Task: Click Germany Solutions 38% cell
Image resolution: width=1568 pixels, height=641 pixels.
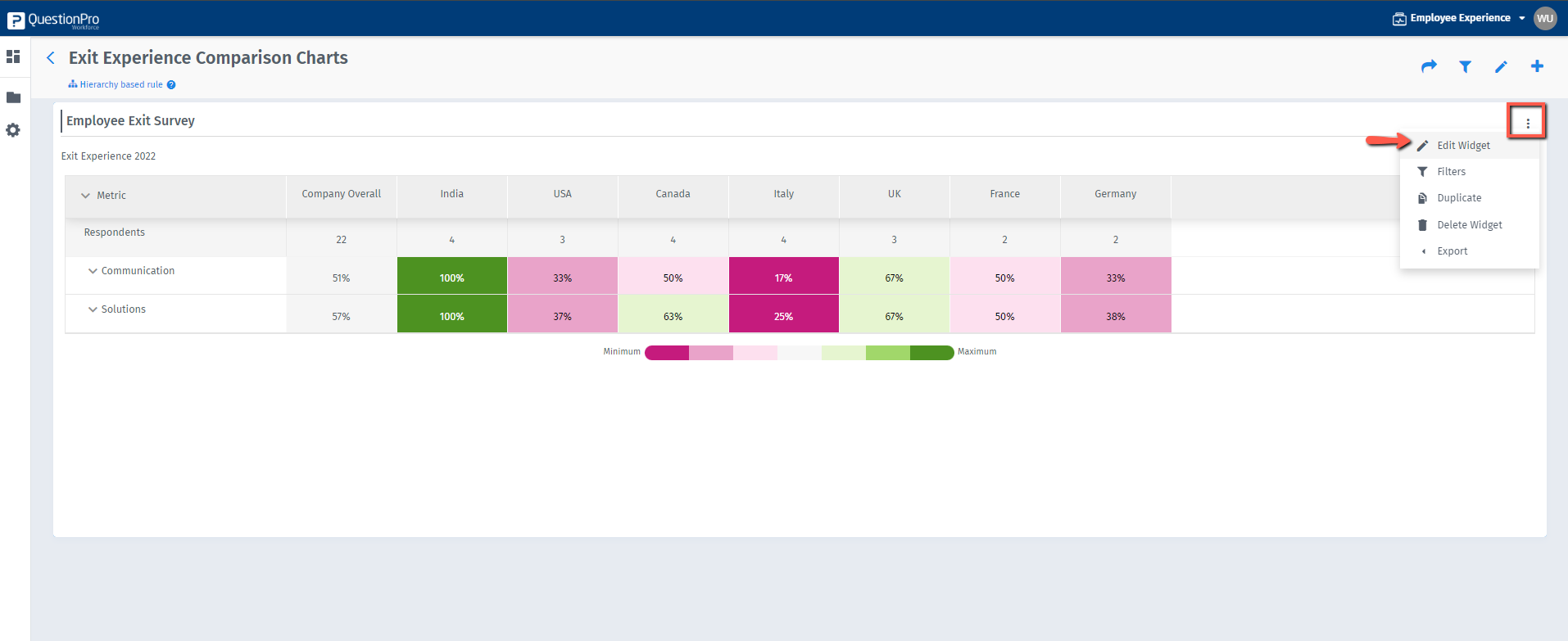Action: coord(1116,314)
